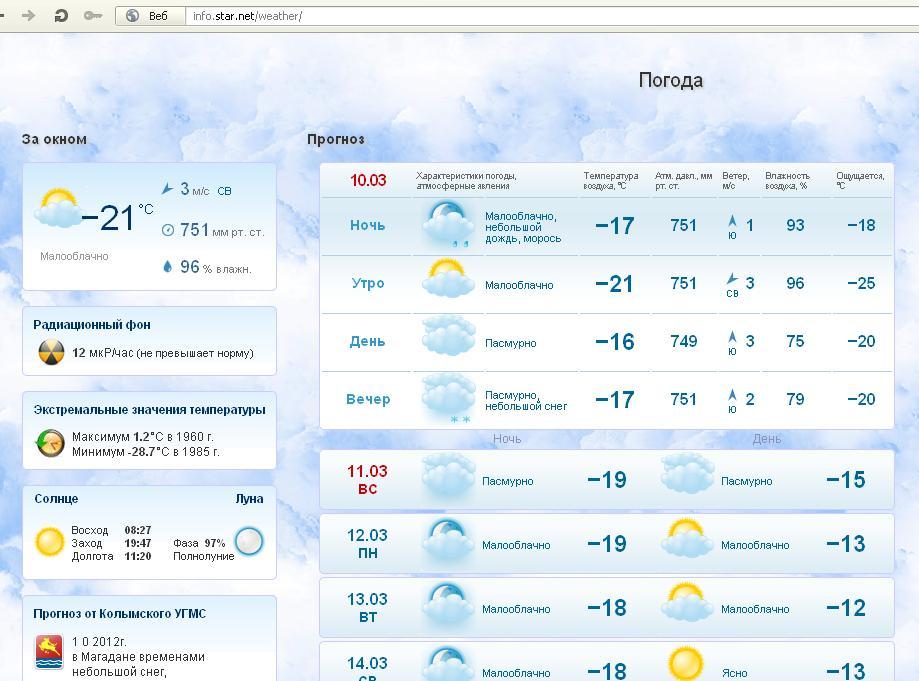This screenshot has height=681, width=919.
Task: Click the night drizzle weather icon for Ночь
Action: tap(447, 225)
